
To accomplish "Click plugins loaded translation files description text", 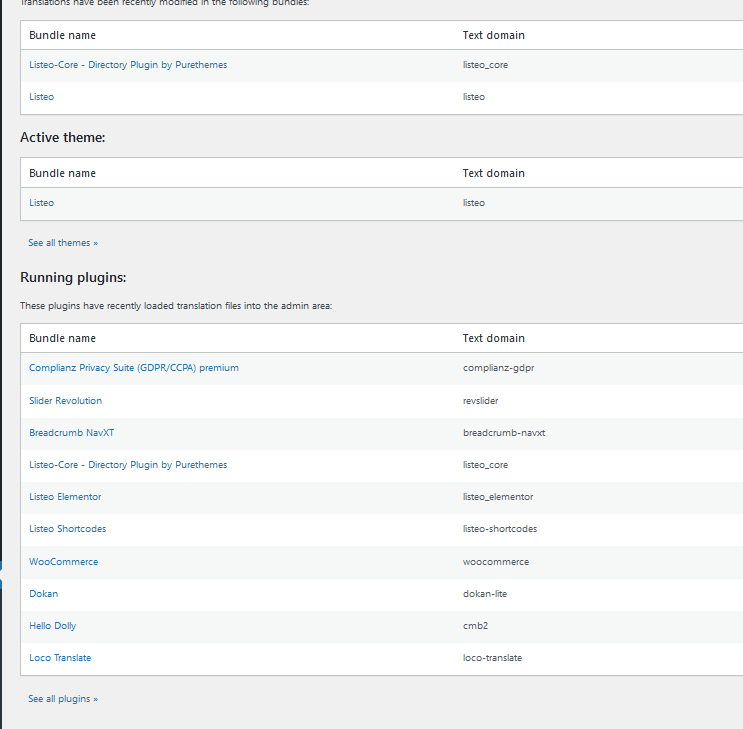I will tap(176, 306).
